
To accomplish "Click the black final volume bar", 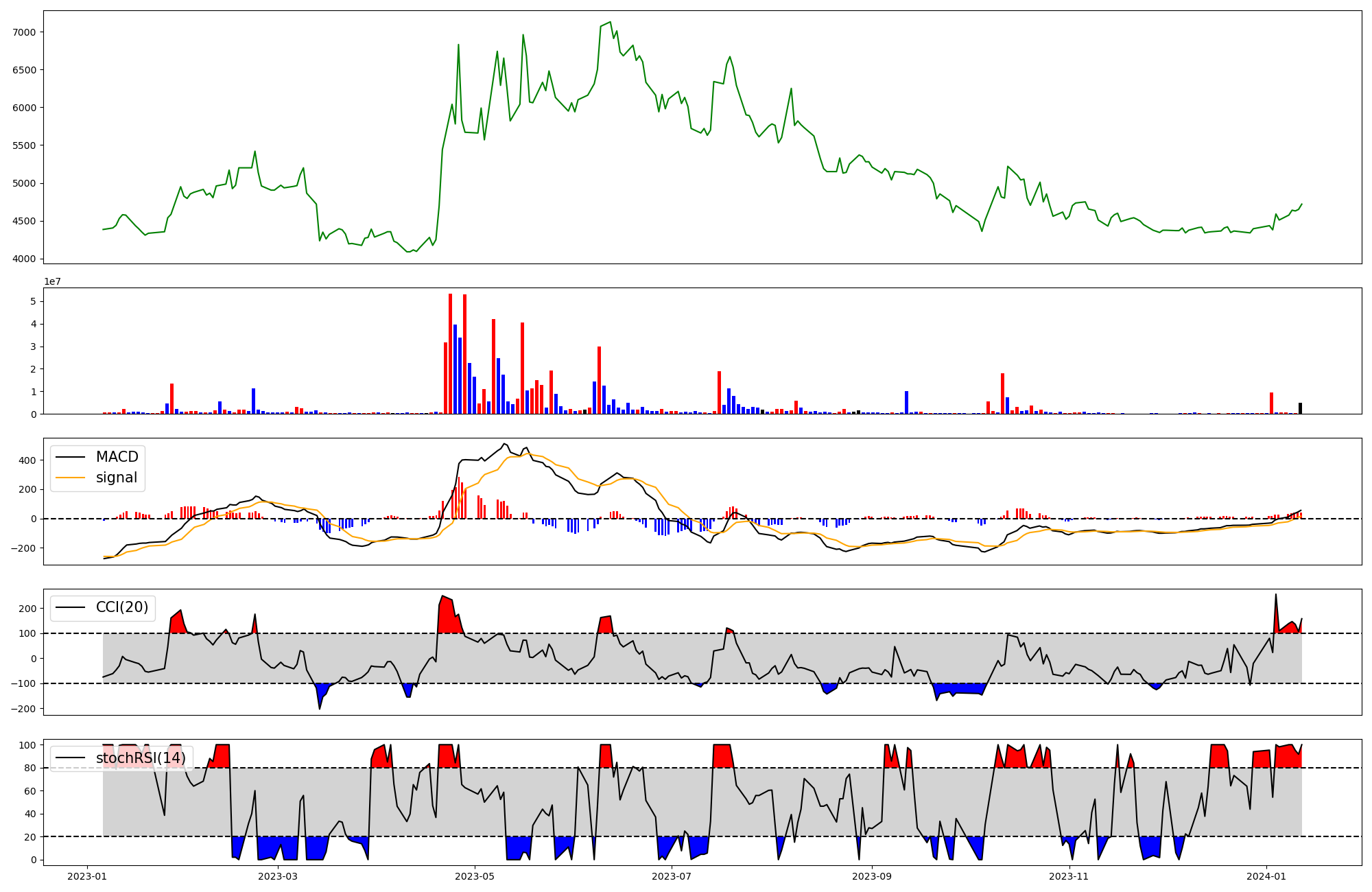I will [x=1300, y=408].
